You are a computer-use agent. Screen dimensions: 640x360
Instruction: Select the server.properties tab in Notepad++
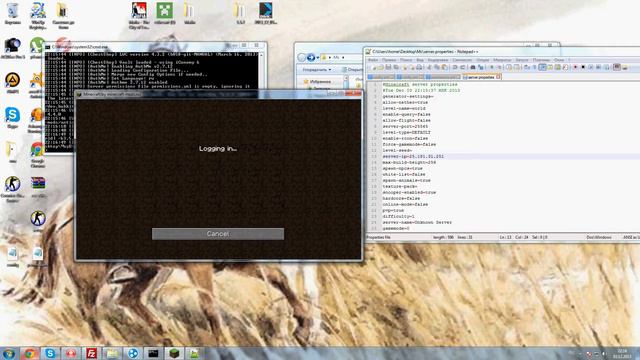point(481,77)
